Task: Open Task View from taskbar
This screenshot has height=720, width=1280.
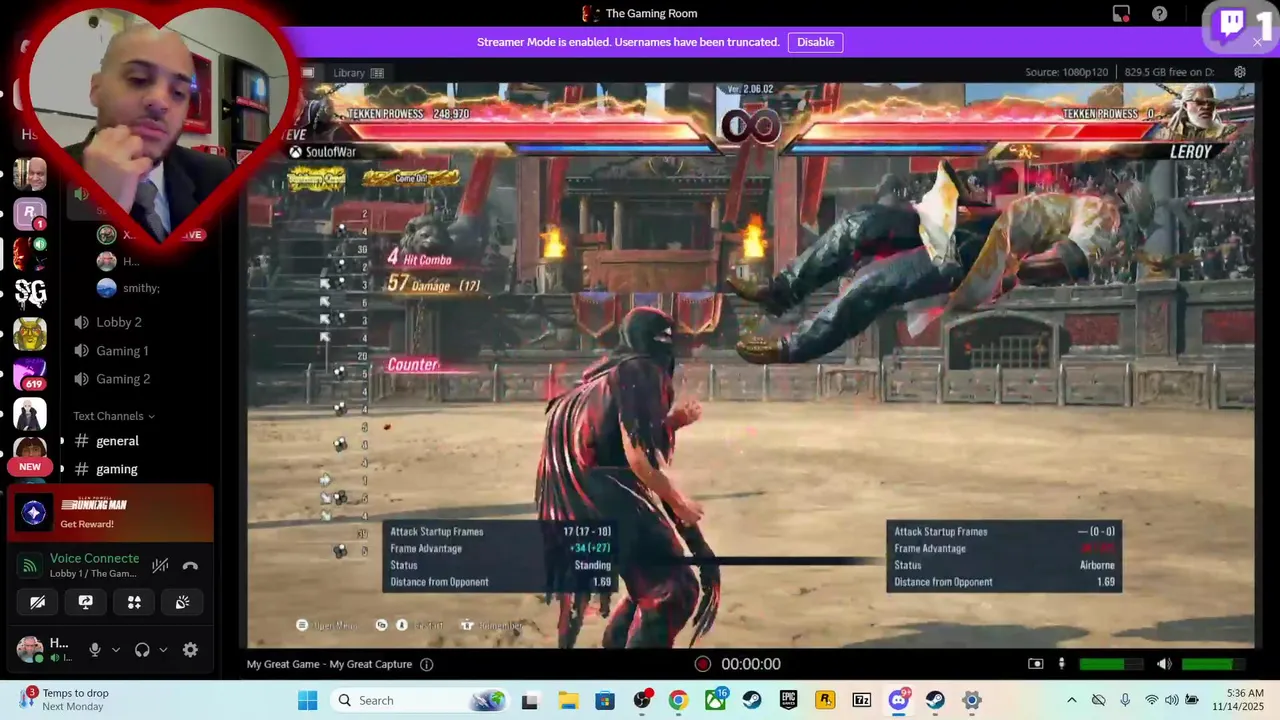Action: coord(530,700)
